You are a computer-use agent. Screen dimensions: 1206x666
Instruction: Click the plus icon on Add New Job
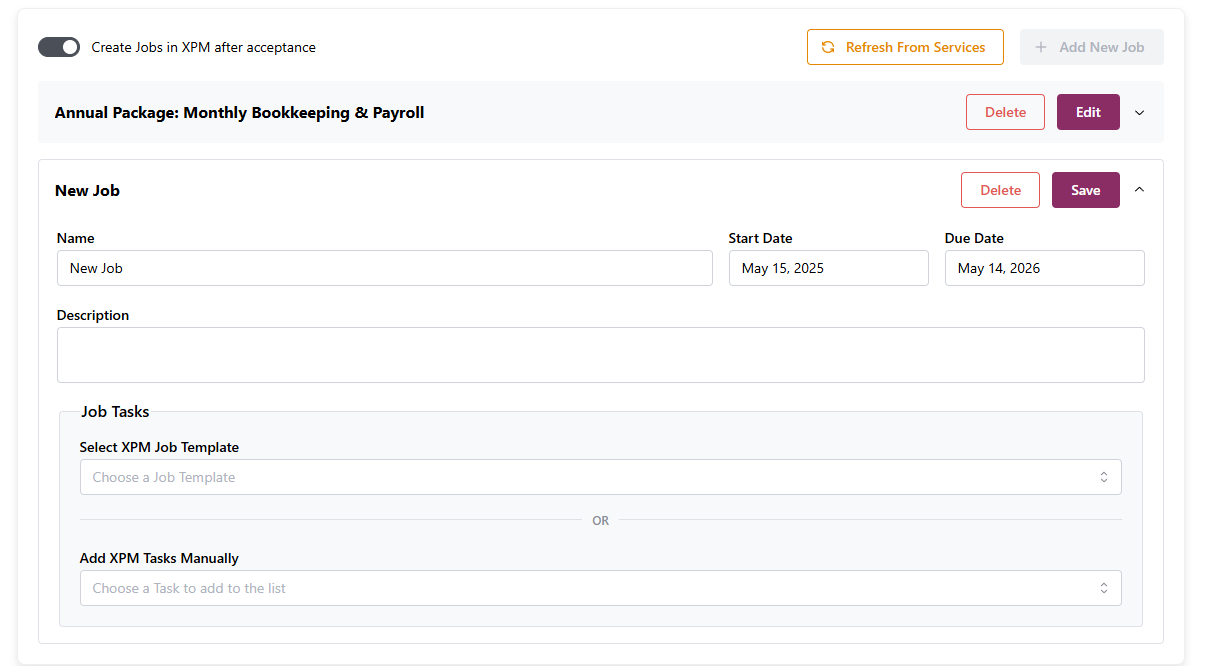(1041, 47)
